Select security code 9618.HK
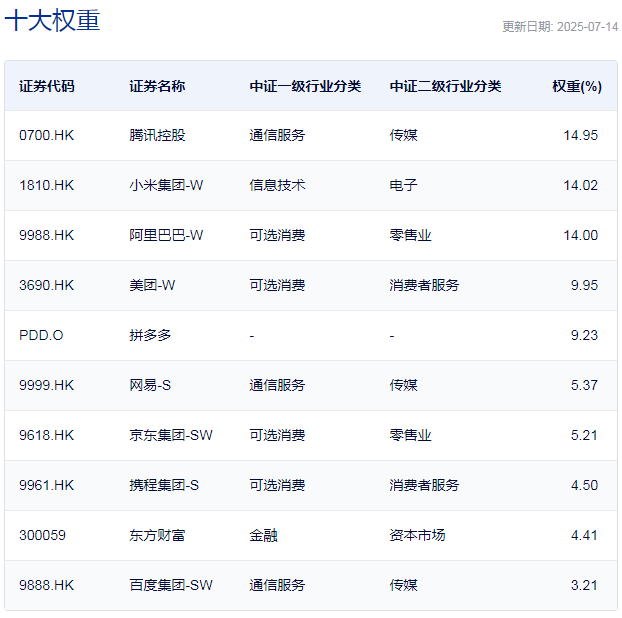 pos(47,435)
